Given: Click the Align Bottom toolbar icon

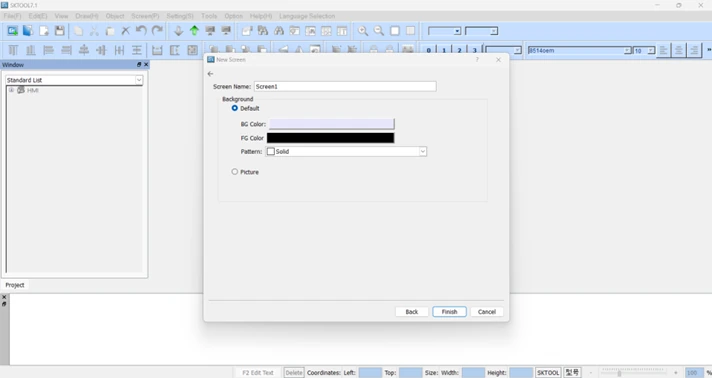Looking at the screenshot, I should tap(31, 50).
